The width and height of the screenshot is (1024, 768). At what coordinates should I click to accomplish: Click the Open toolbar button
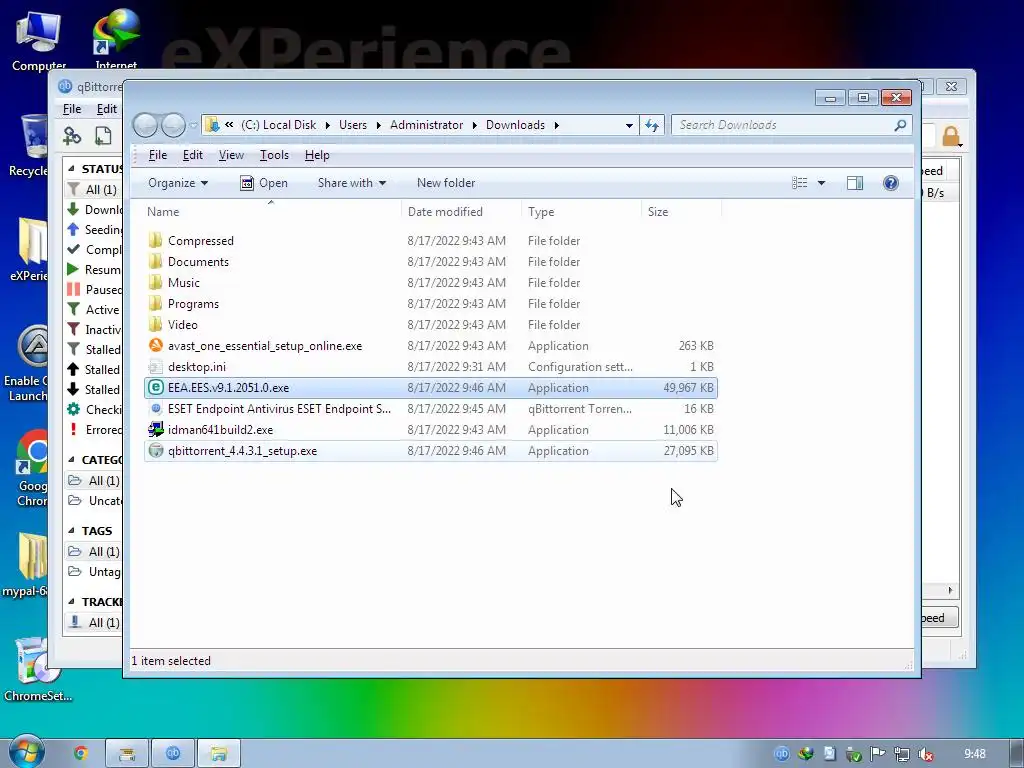pyautogui.click(x=264, y=183)
